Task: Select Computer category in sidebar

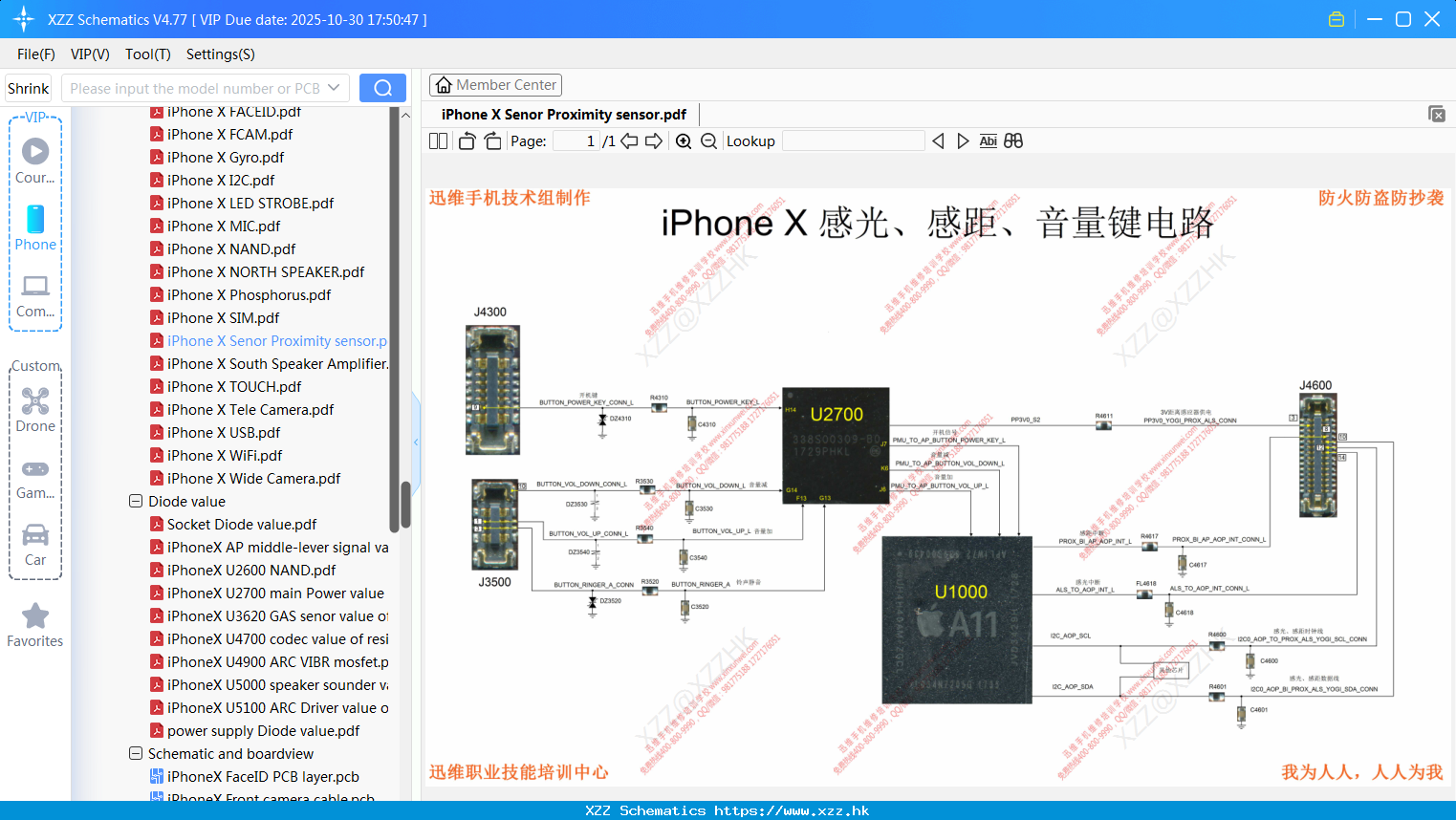Action: click(35, 295)
